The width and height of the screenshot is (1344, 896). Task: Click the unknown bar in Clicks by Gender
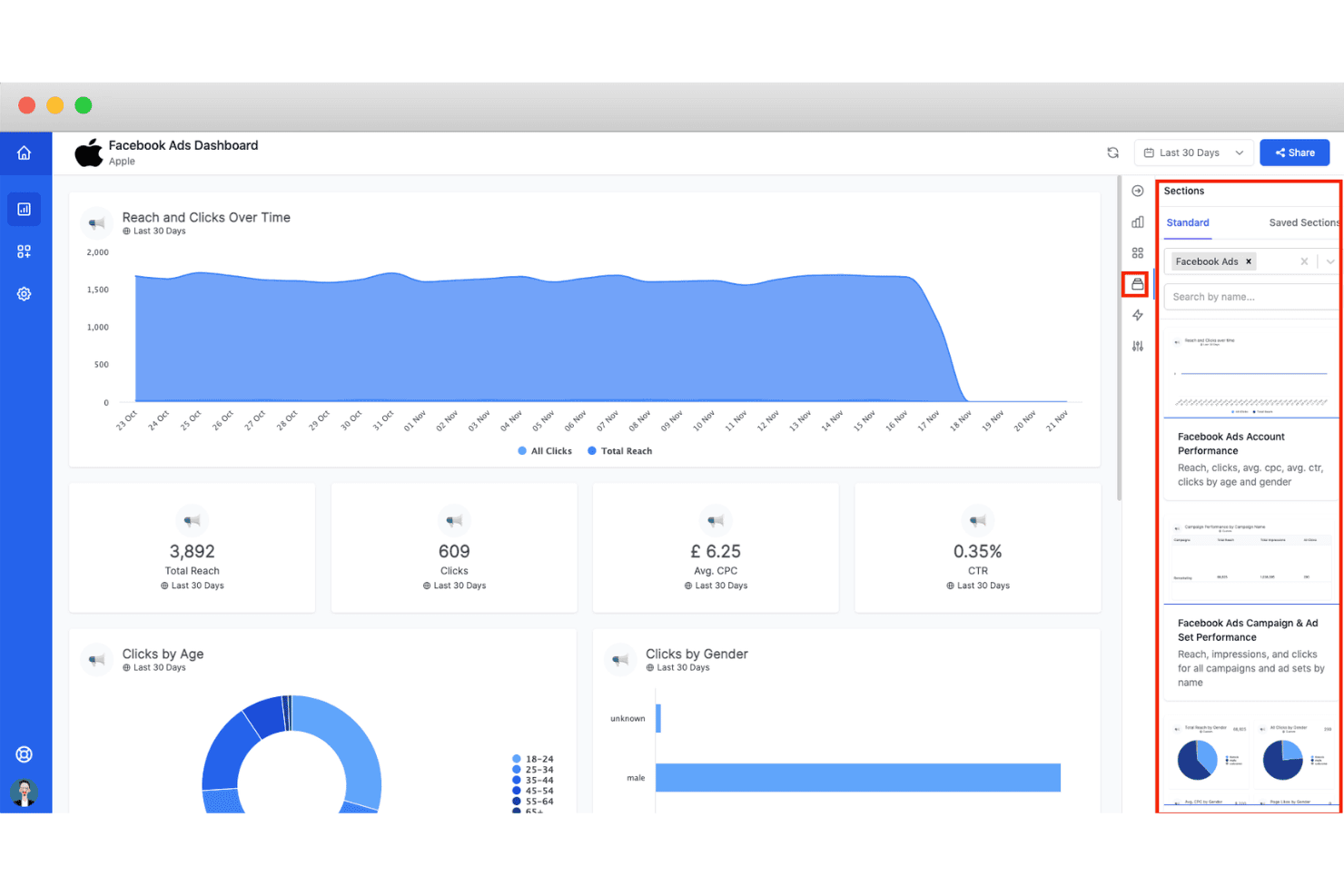[658, 718]
